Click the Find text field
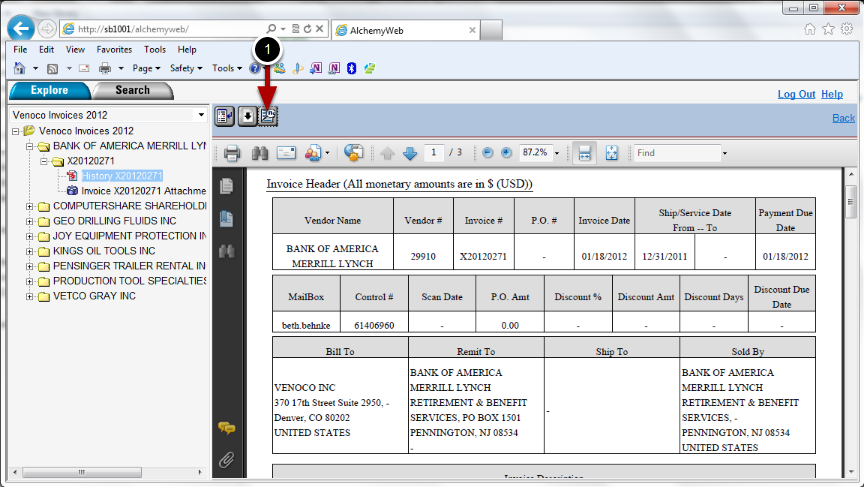Viewport: 864px width, 487px height. 677,153
